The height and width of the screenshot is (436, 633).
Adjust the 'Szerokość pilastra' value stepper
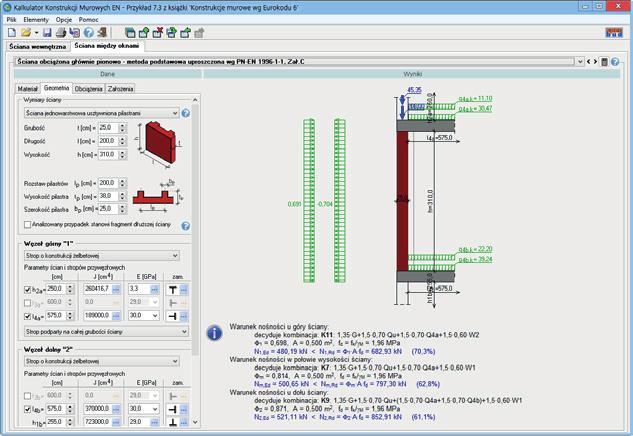pos(123,209)
